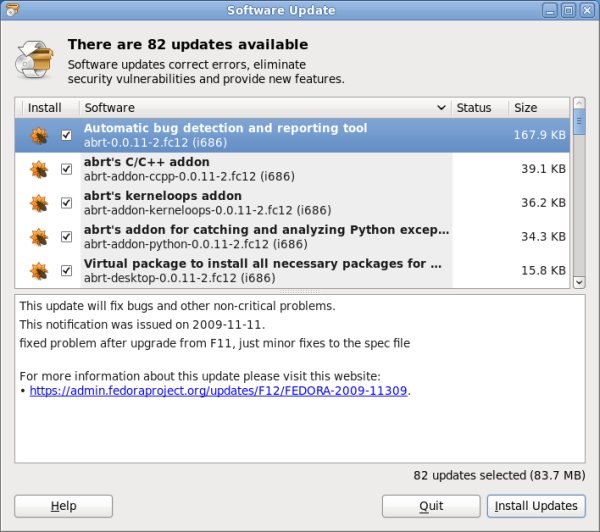Uncheck the abrt-addon-python update checkbox
Viewport: 600px width, 532px height.
coord(67,237)
